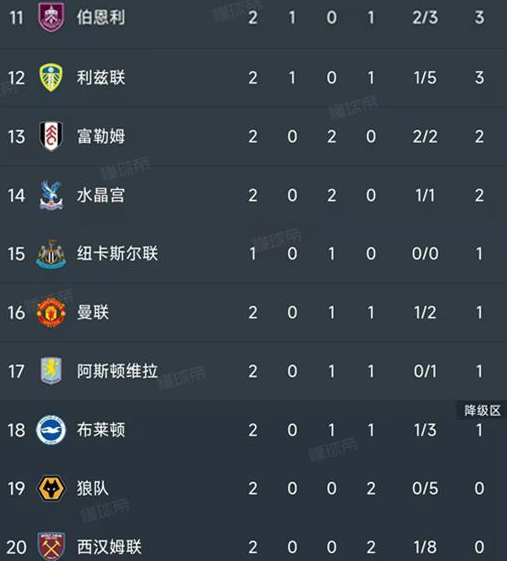
Task: Select the 0/5 goals cell for 狼队
Action: click(x=425, y=488)
